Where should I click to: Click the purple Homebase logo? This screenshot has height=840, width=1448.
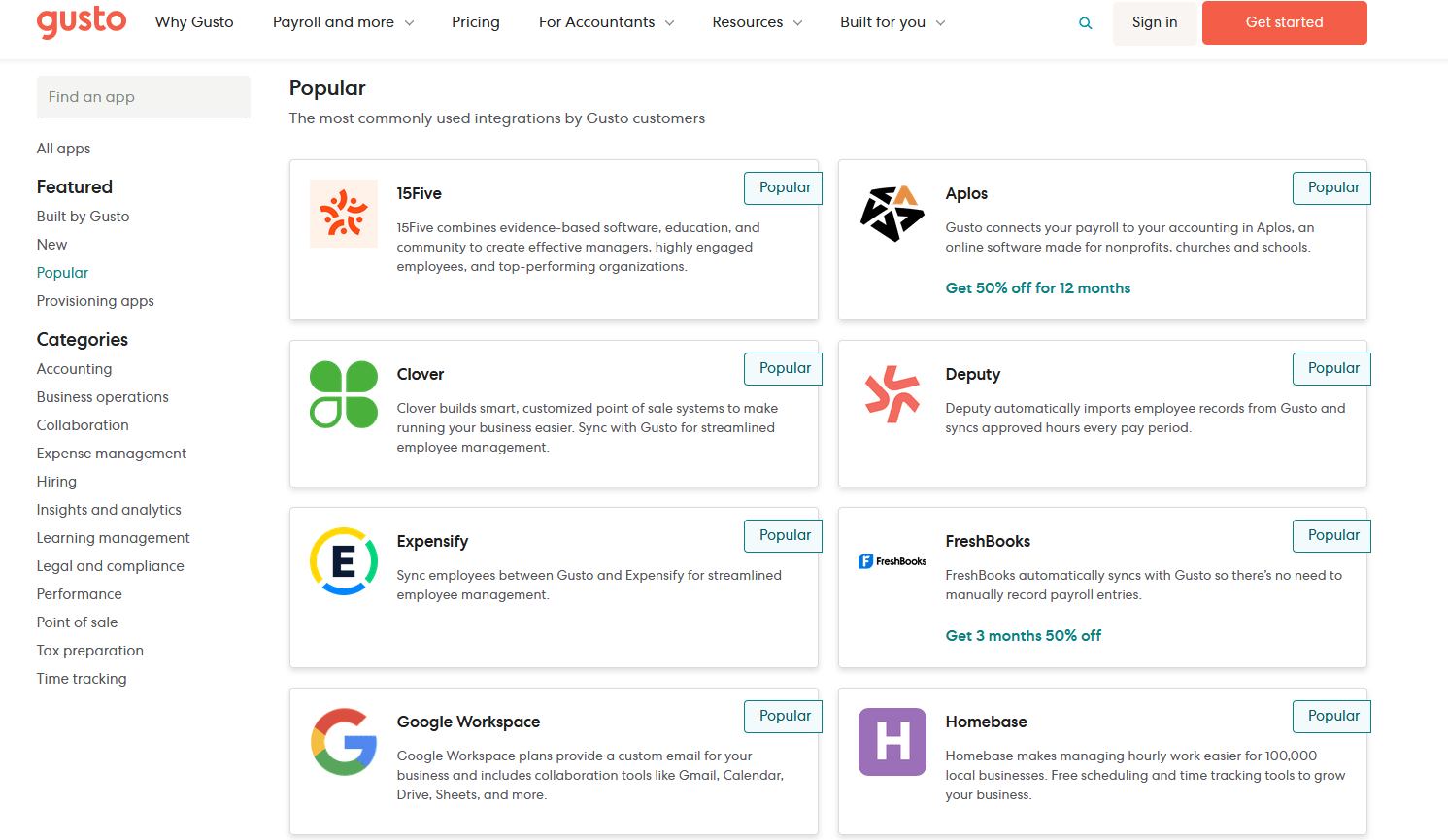coord(892,742)
